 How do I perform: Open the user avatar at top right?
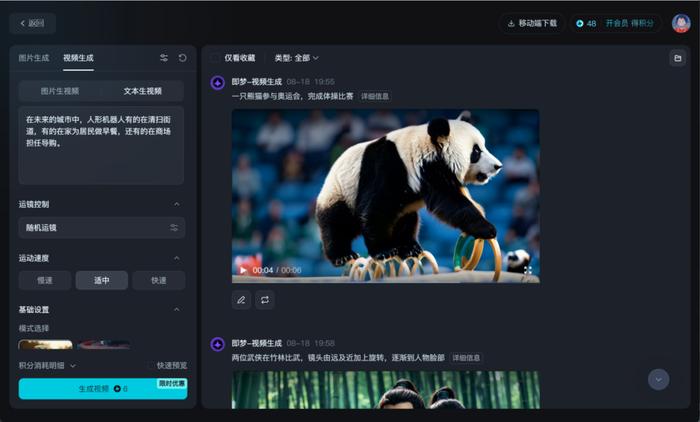pyautogui.click(x=680, y=23)
